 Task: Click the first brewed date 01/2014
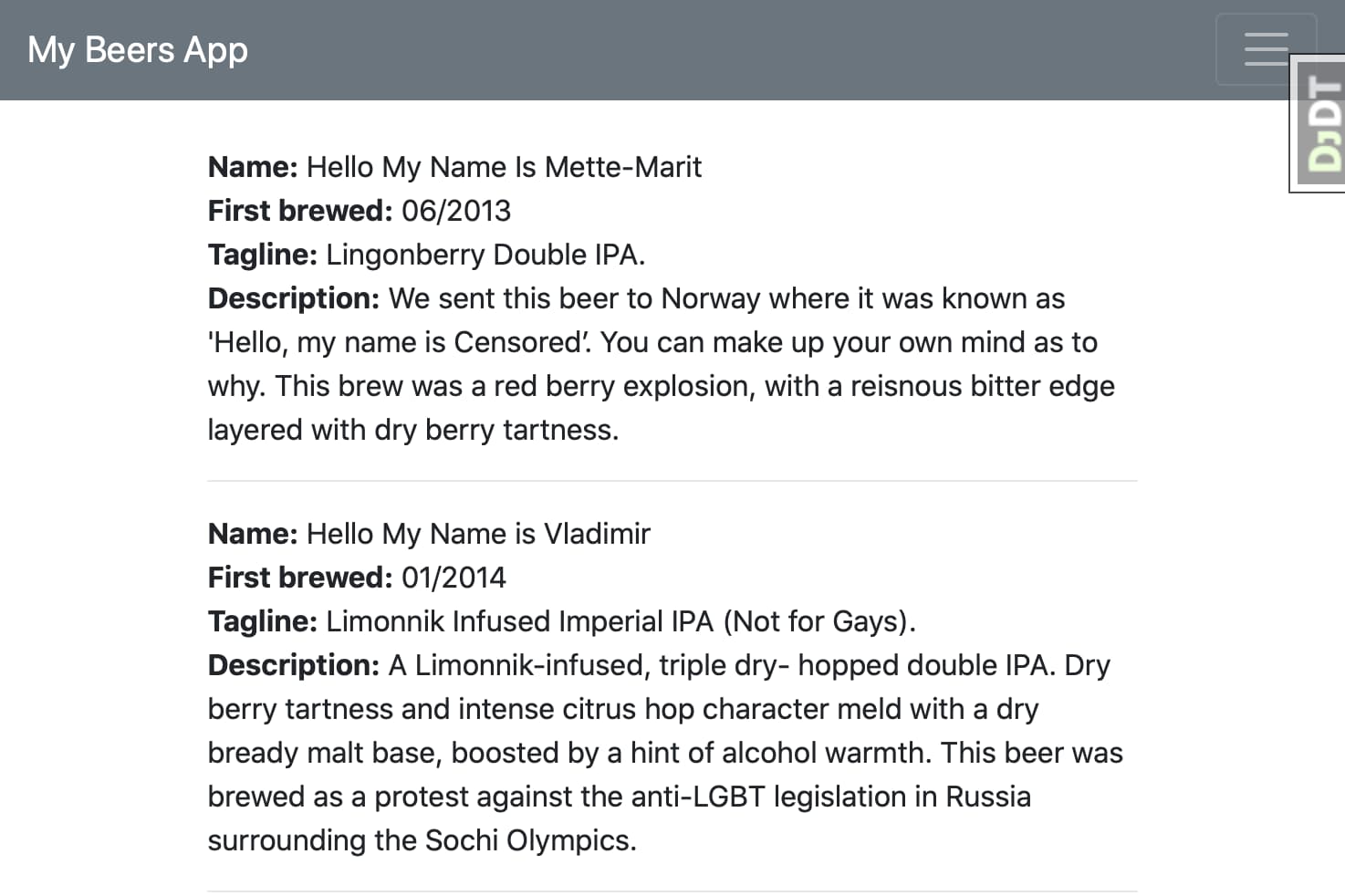[454, 577]
